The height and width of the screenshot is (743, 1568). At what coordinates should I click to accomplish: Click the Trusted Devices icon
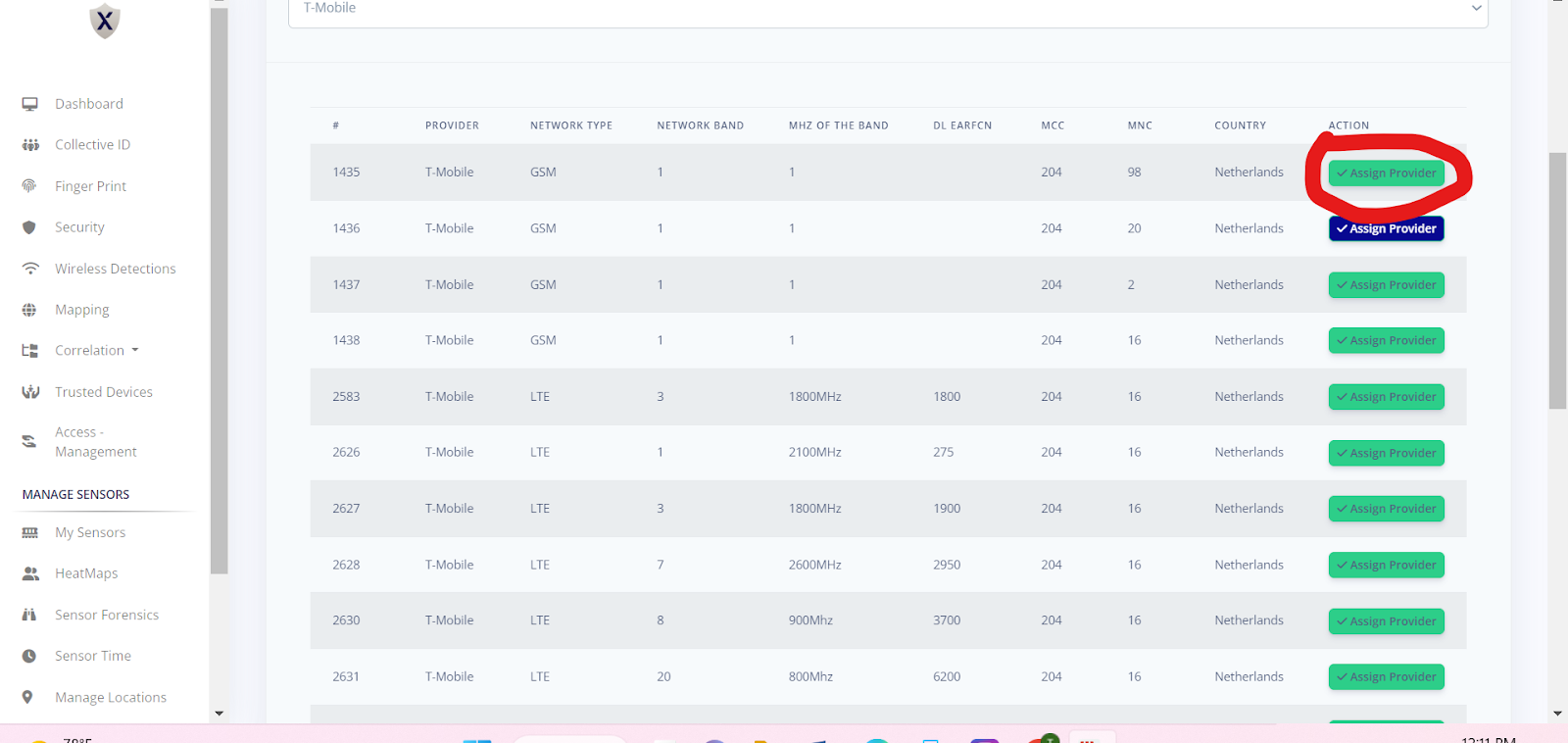(30, 392)
